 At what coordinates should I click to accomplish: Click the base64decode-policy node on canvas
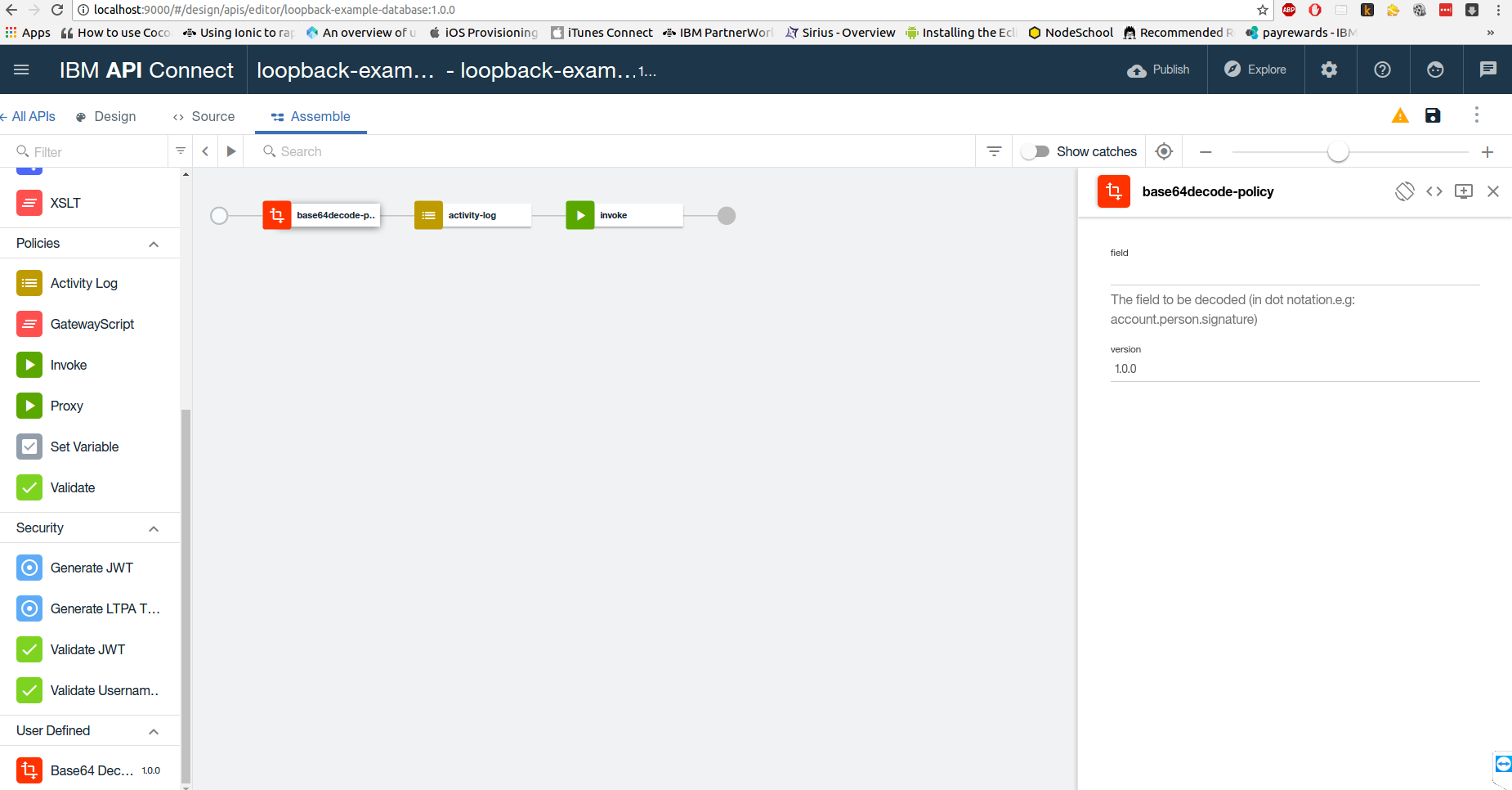tap(321, 215)
